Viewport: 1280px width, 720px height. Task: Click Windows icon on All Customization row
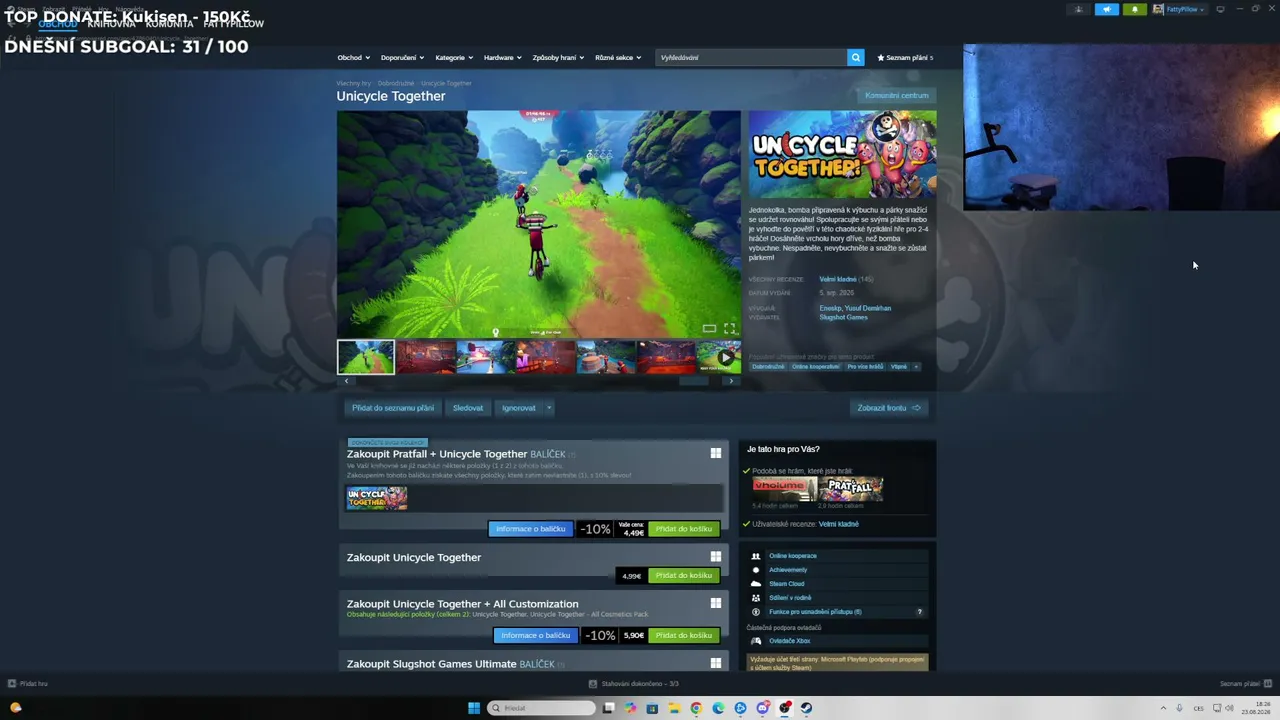click(716, 603)
